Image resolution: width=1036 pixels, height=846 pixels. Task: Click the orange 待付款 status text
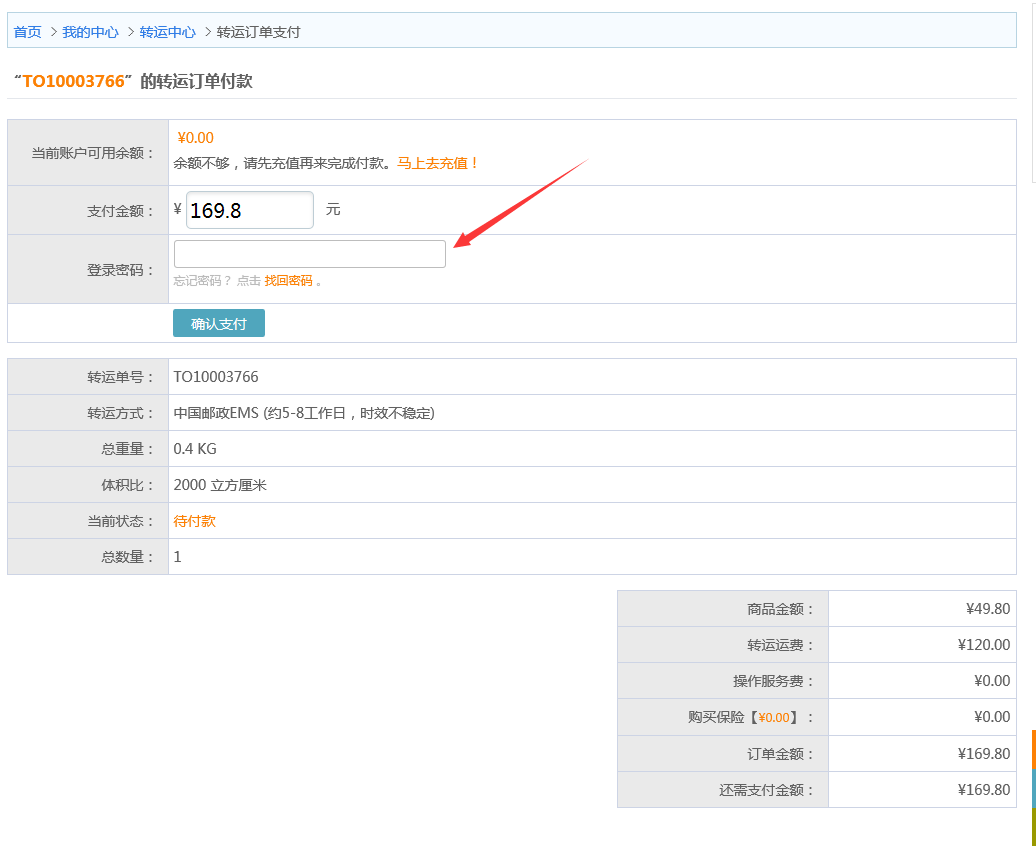(194, 521)
